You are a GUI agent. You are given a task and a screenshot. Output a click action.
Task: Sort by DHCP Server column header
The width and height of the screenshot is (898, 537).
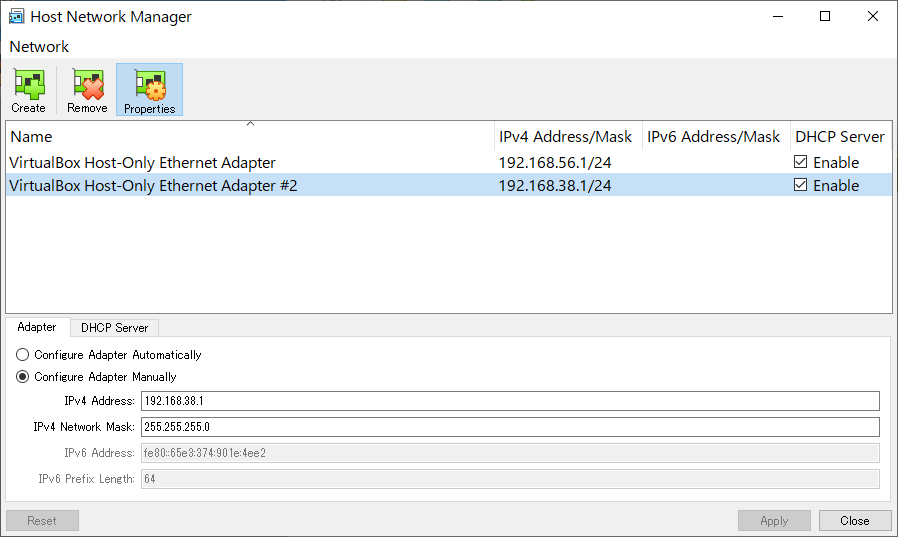tap(841, 137)
